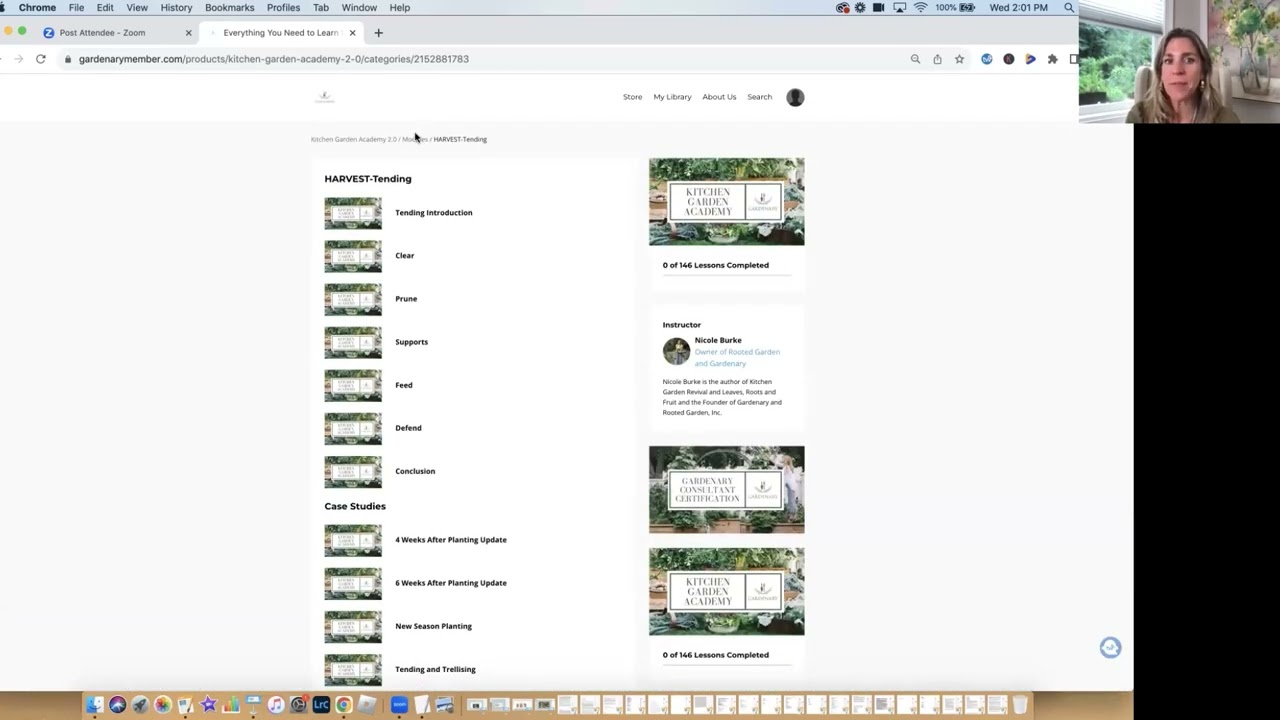Open the Bookmarks menu
This screenshot has width=1280, height=720.
[229, 7]
